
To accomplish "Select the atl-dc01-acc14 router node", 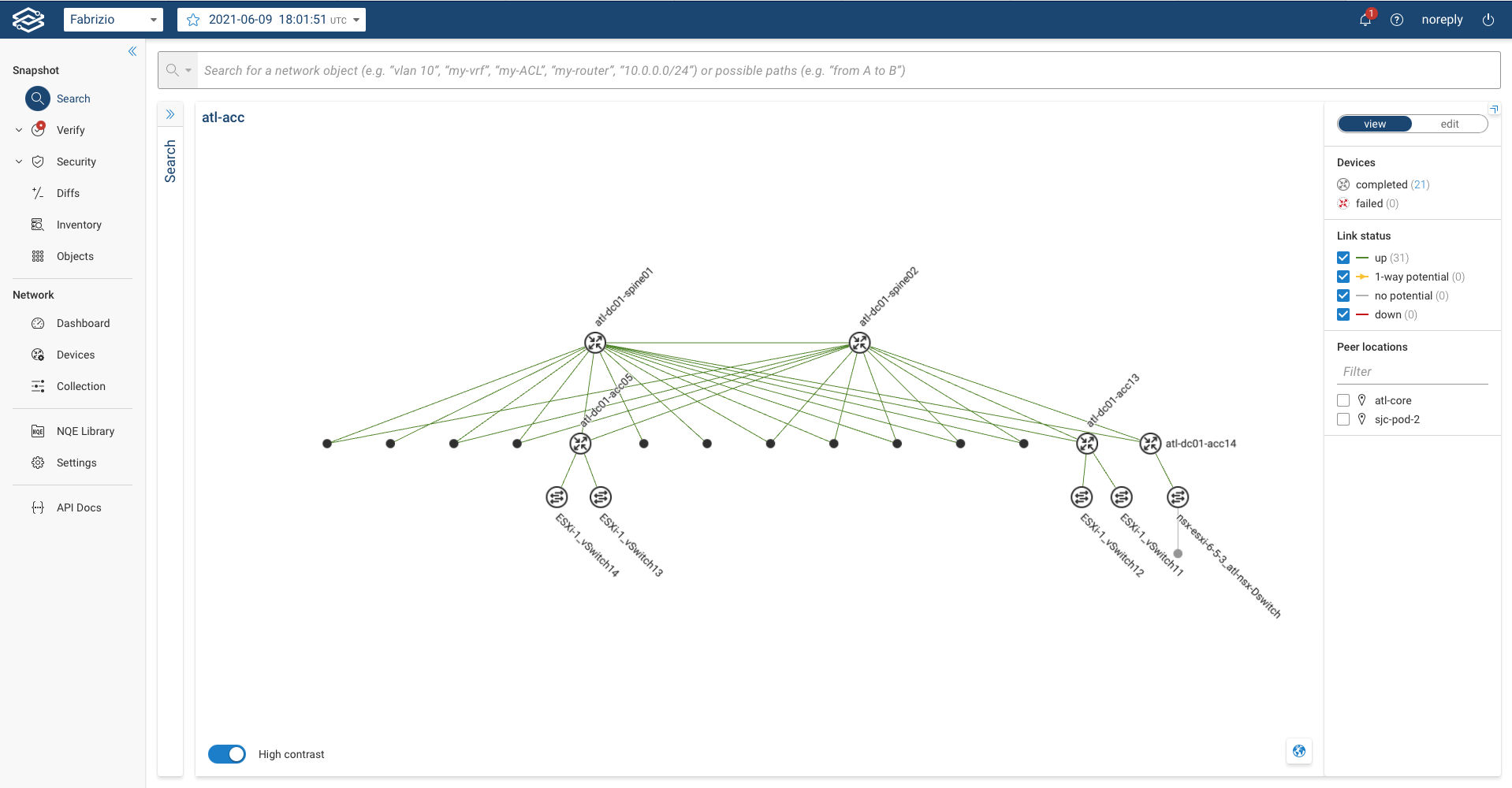I will [1150, 444].
